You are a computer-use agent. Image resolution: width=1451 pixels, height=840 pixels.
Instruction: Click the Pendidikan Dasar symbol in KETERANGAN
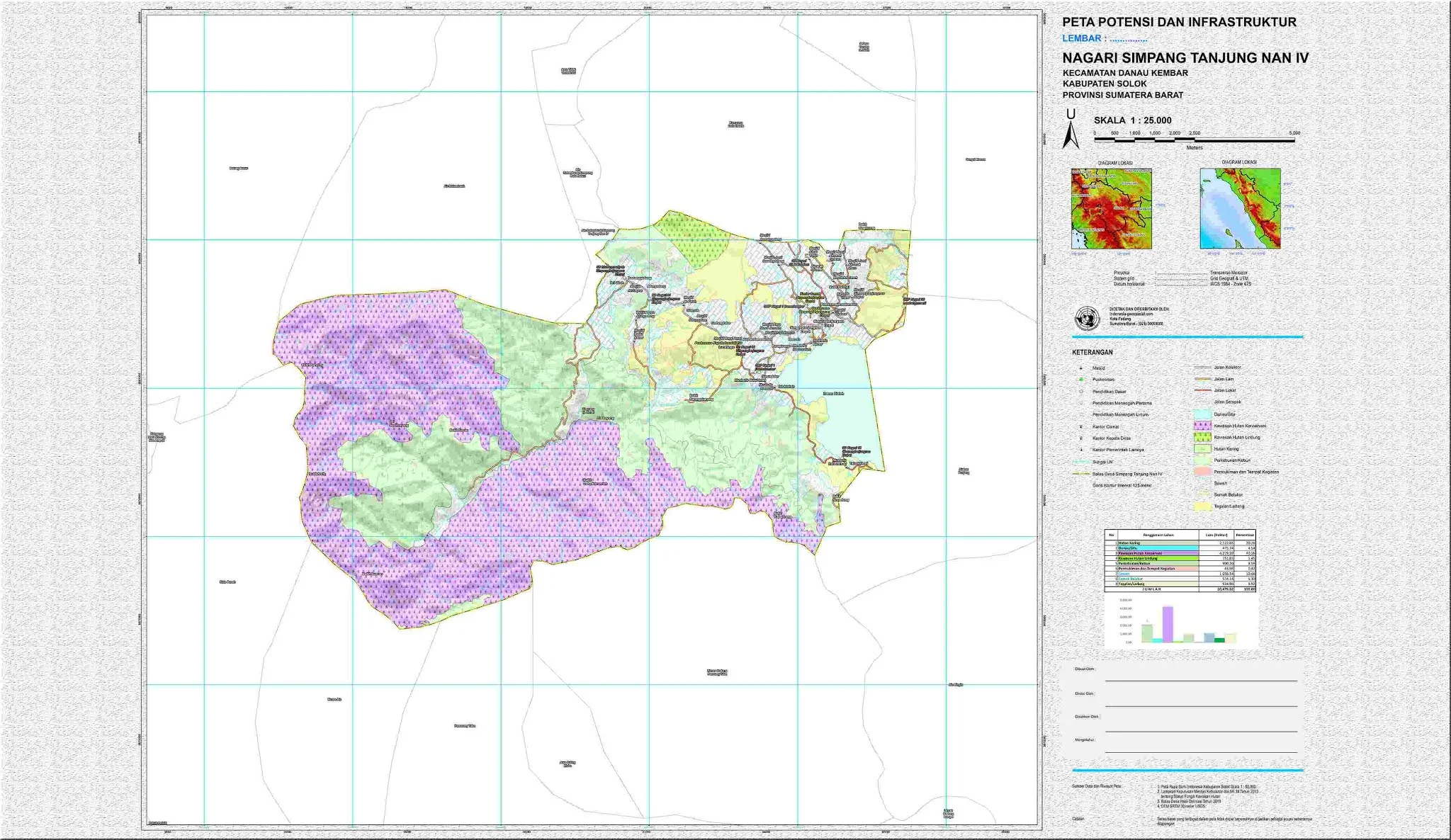[1081, 392]
